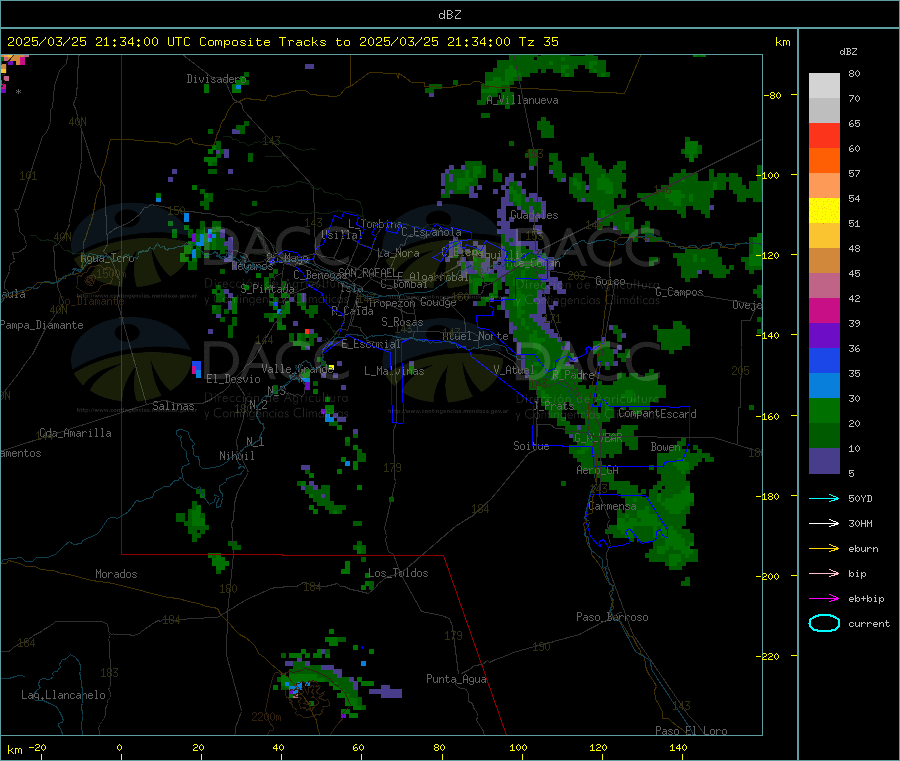Click the Valle_Grande place label
Screen dimensions: 900x761
coord(297,369)
